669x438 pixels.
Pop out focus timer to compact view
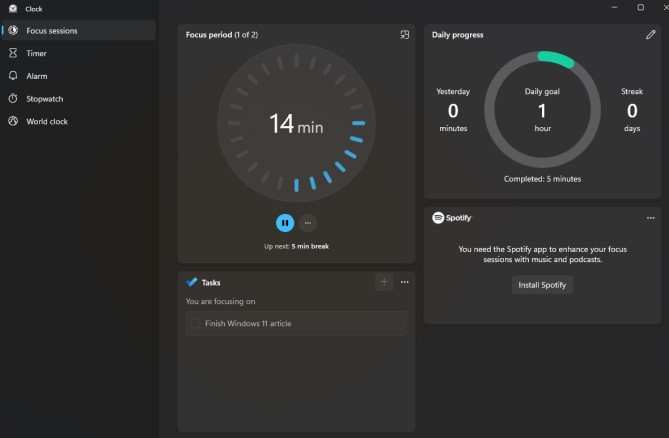tap(404, 35)
